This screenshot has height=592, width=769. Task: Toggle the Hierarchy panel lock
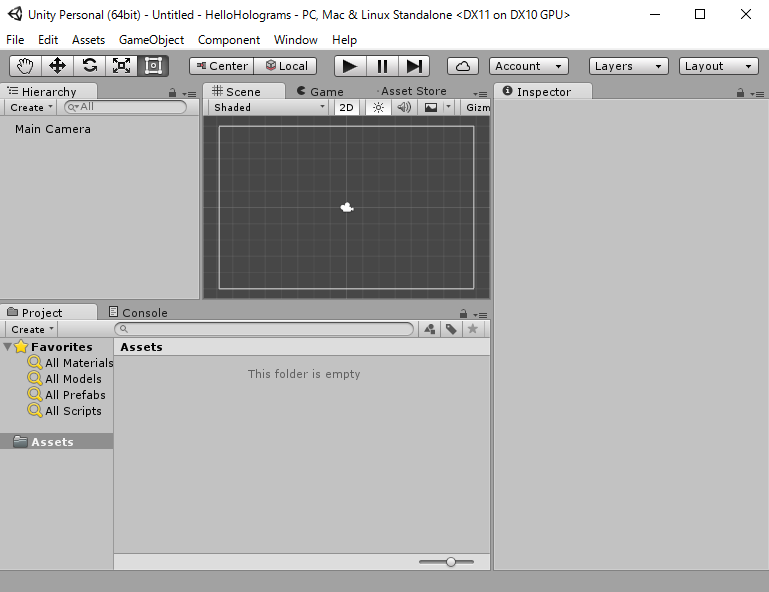tap(172, 92)
